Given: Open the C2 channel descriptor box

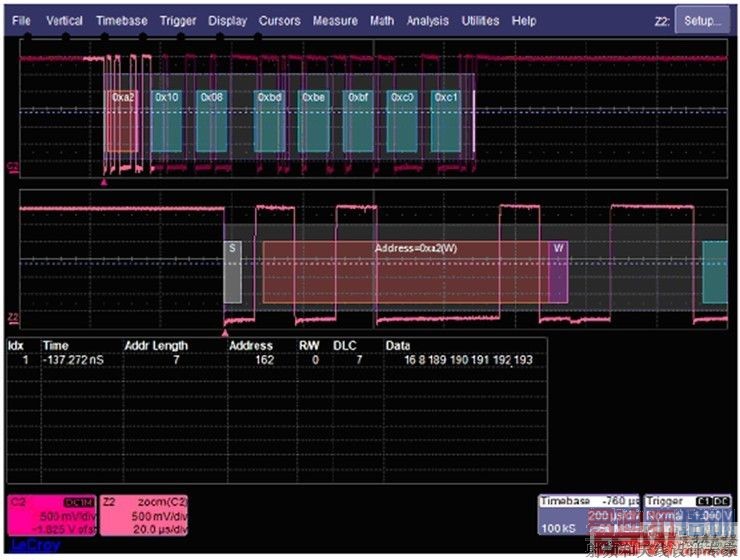Looking at the screenshot, I should tap(51, 515).
